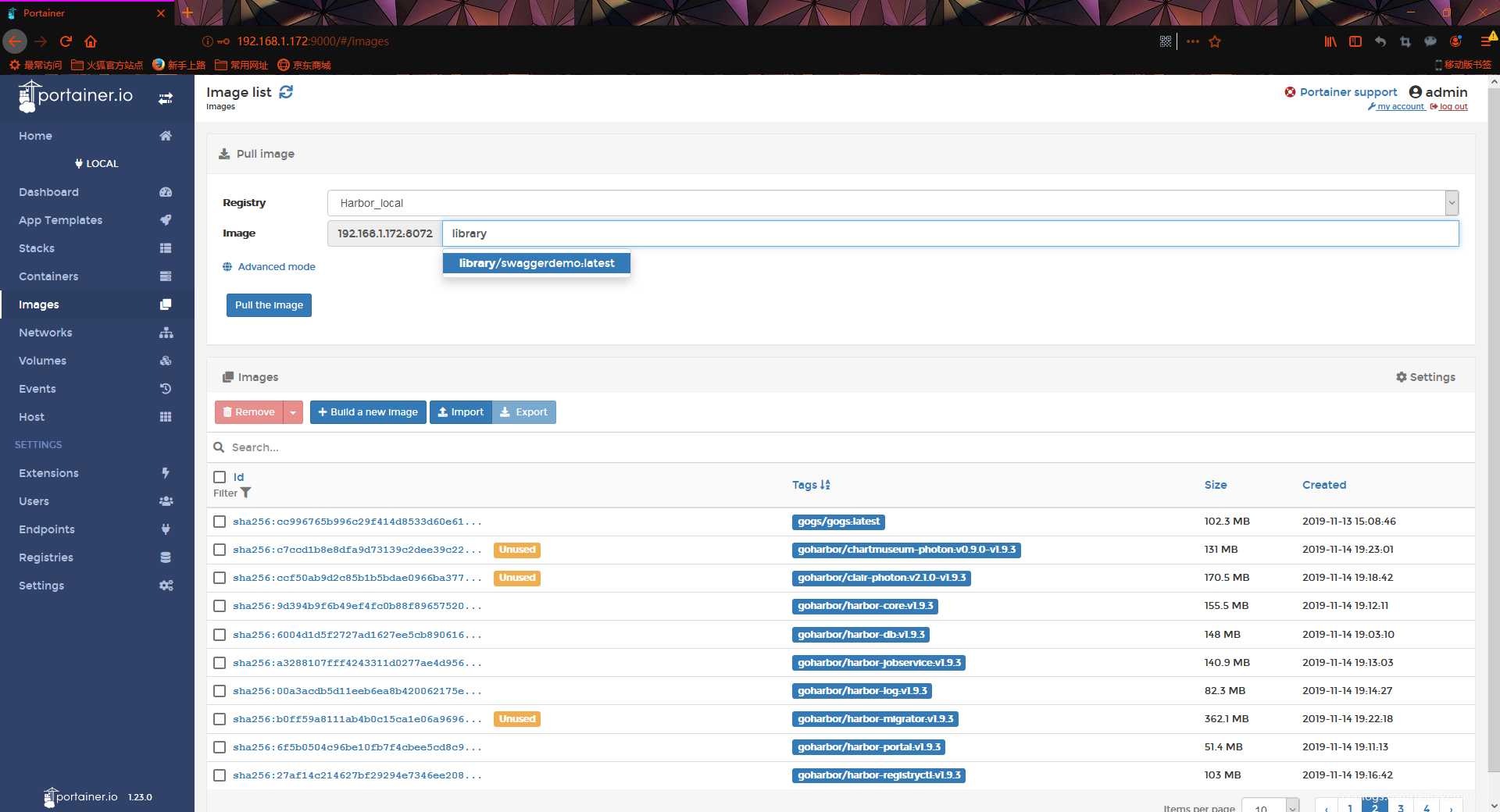The image size is (1500, 812).
Task: Toggle the sidebar collapse arrows icon
Action: tap(166, 98)
